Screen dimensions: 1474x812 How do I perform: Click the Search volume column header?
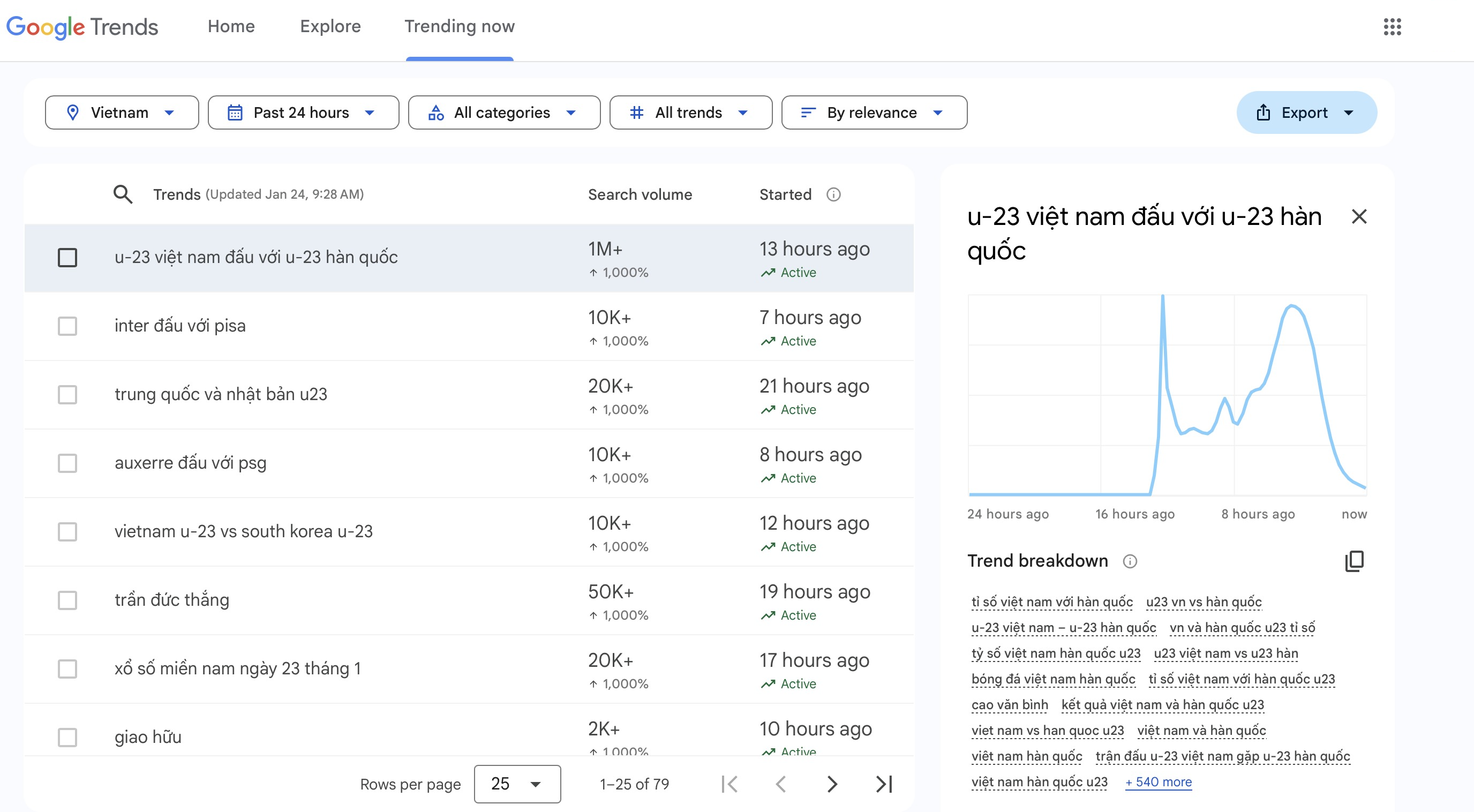click(640, 194)
